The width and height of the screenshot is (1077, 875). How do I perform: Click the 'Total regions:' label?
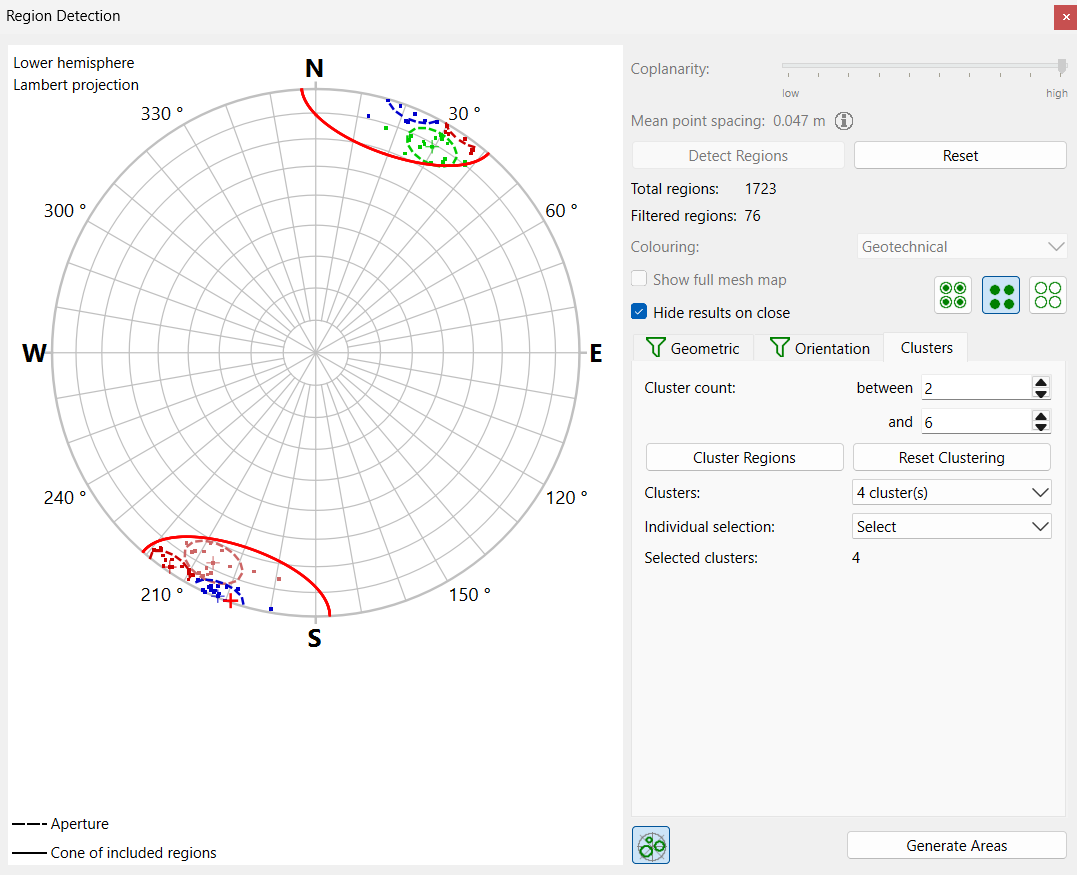[674, 189]
